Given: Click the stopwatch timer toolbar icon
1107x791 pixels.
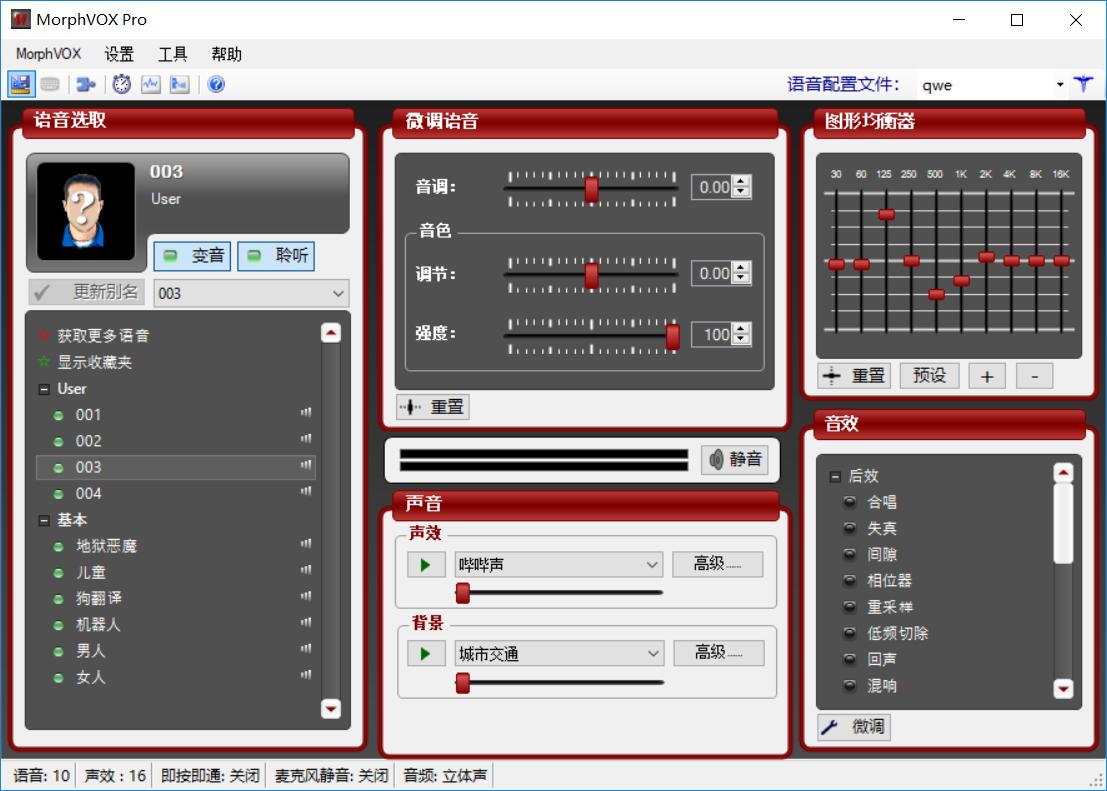Looking at the screenshot, I should pyautogui.click(x=121, y=84).
